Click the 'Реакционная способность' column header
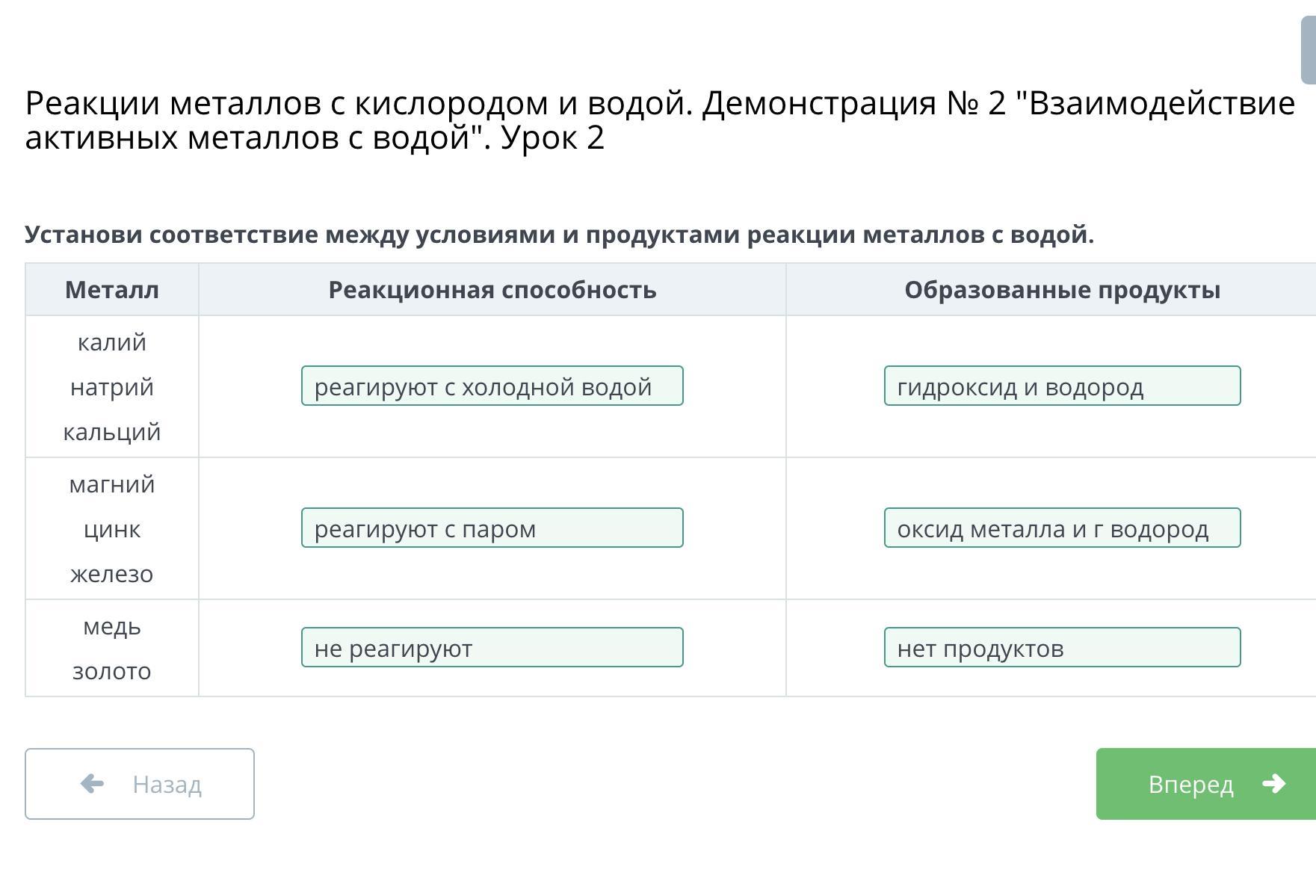 492,289
